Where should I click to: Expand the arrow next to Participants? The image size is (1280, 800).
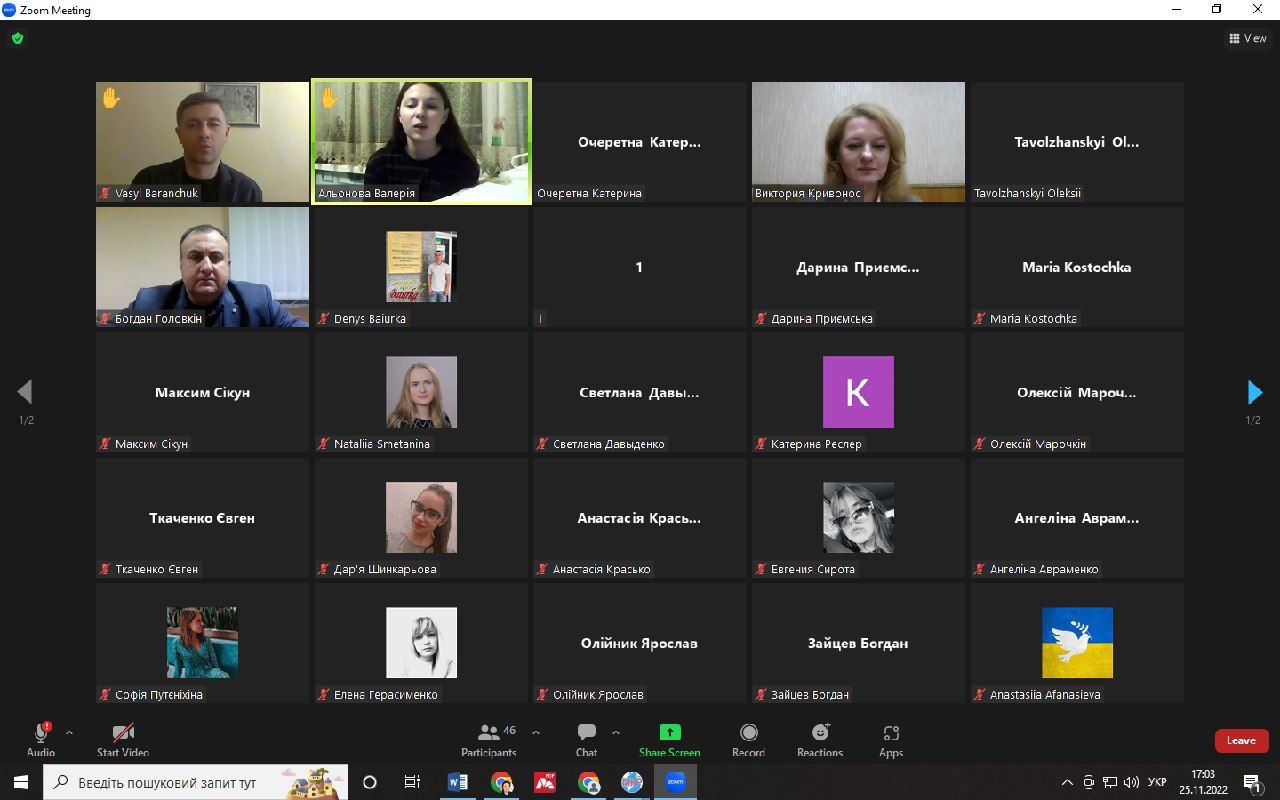point(536,732)
